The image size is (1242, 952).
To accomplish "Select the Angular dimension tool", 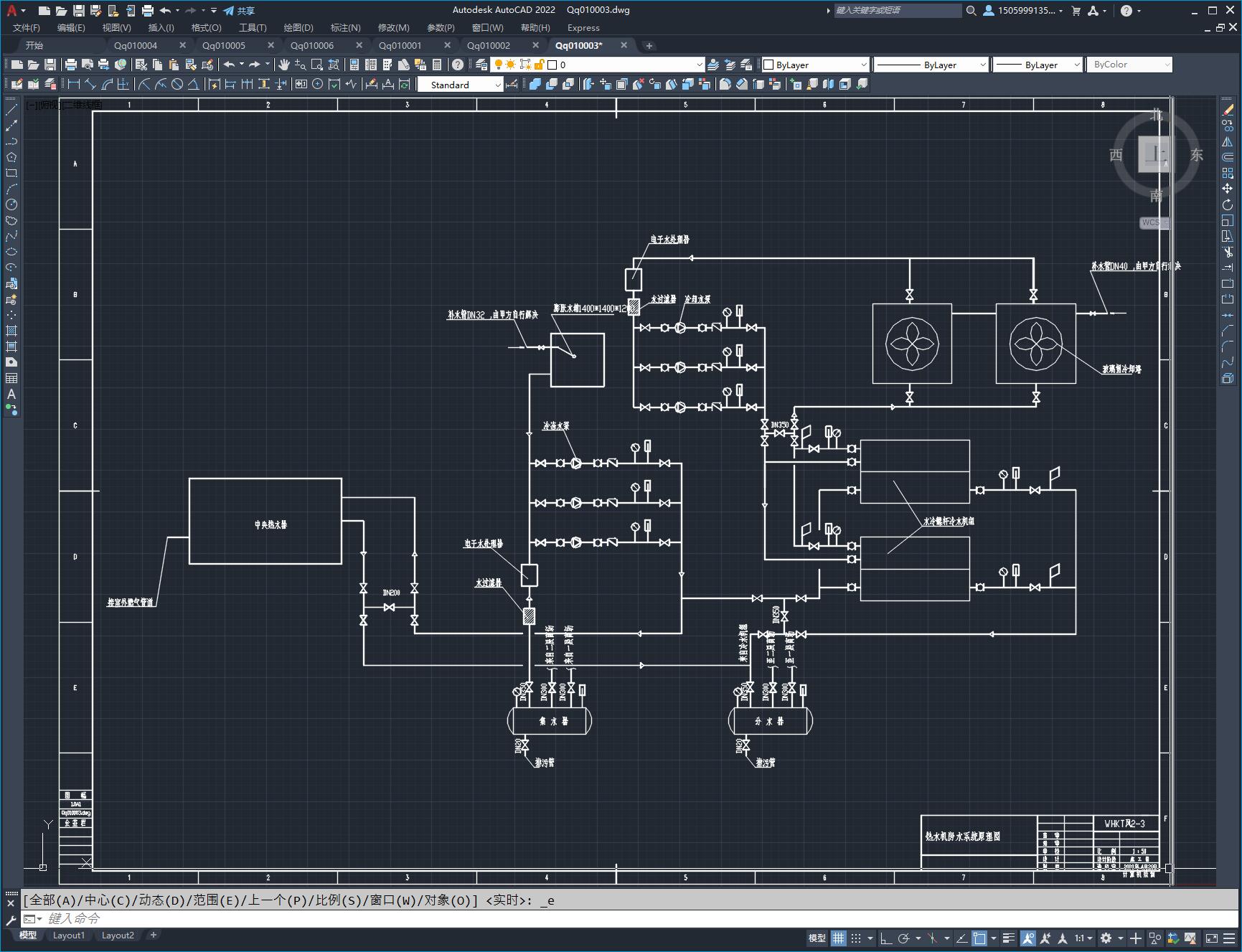I will click(x=193, y=84).
